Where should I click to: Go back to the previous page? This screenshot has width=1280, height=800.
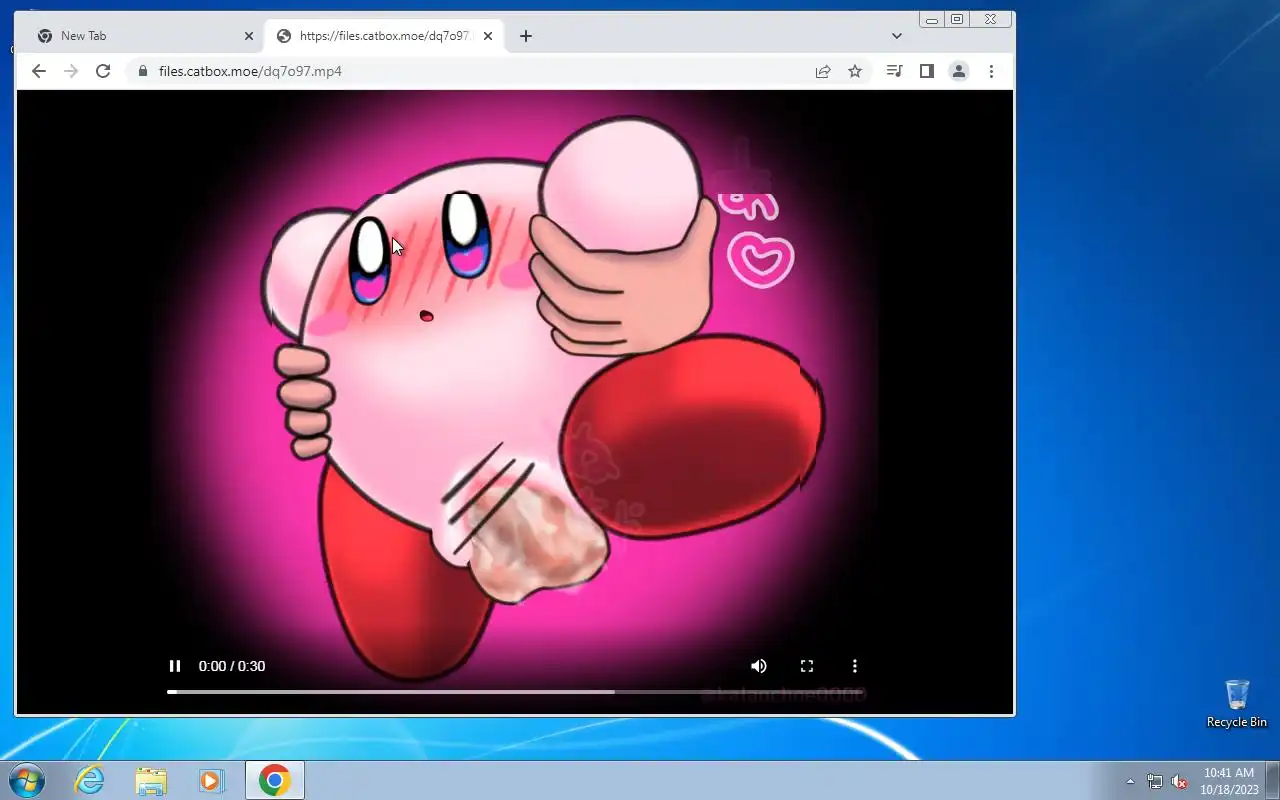pos(39,71)
